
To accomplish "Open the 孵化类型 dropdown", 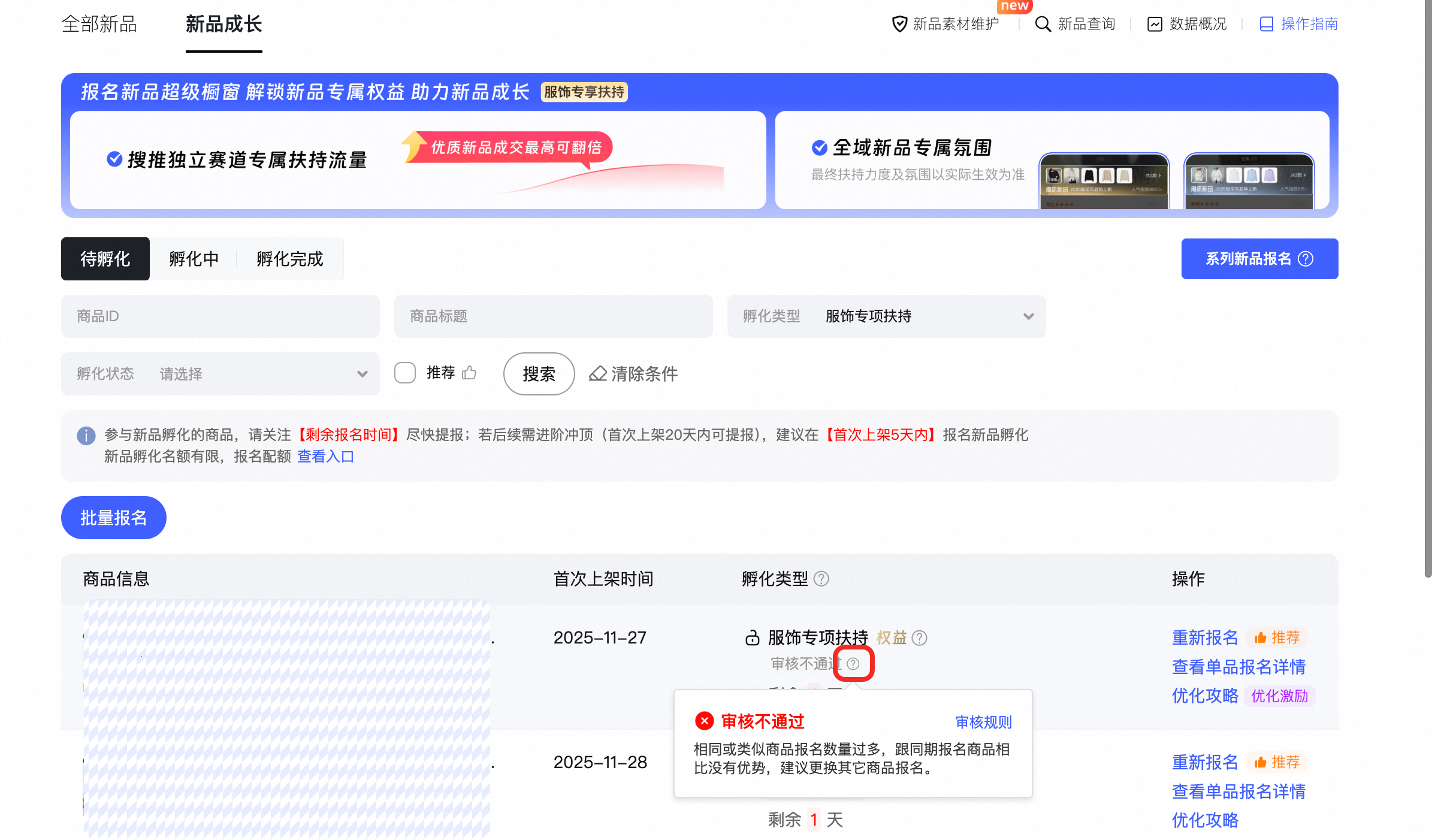I will [x=887, y=316].
